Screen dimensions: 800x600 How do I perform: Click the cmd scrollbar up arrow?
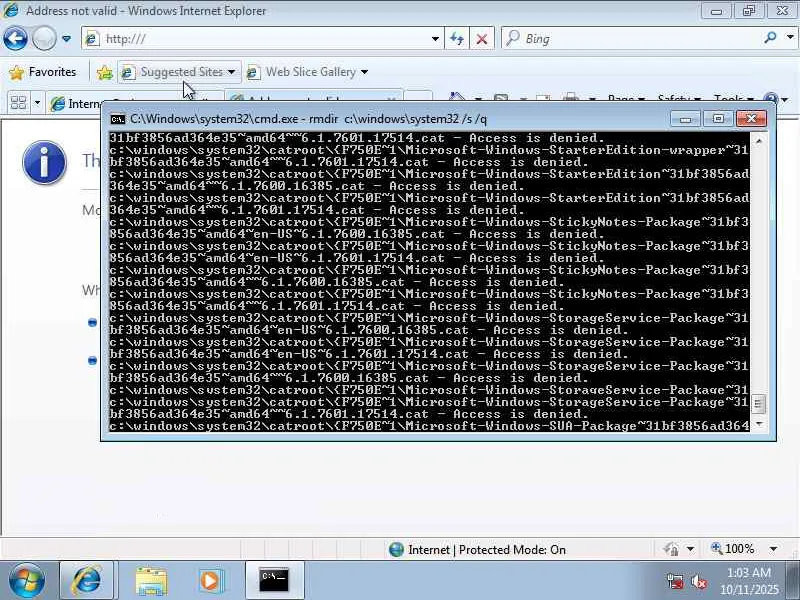pos(759,140)
